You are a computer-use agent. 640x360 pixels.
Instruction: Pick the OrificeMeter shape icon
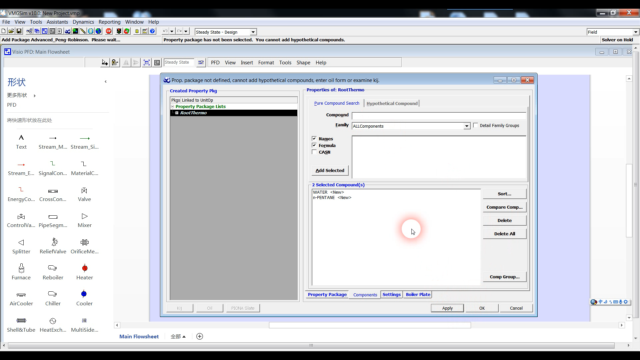[x=84, y=242]
